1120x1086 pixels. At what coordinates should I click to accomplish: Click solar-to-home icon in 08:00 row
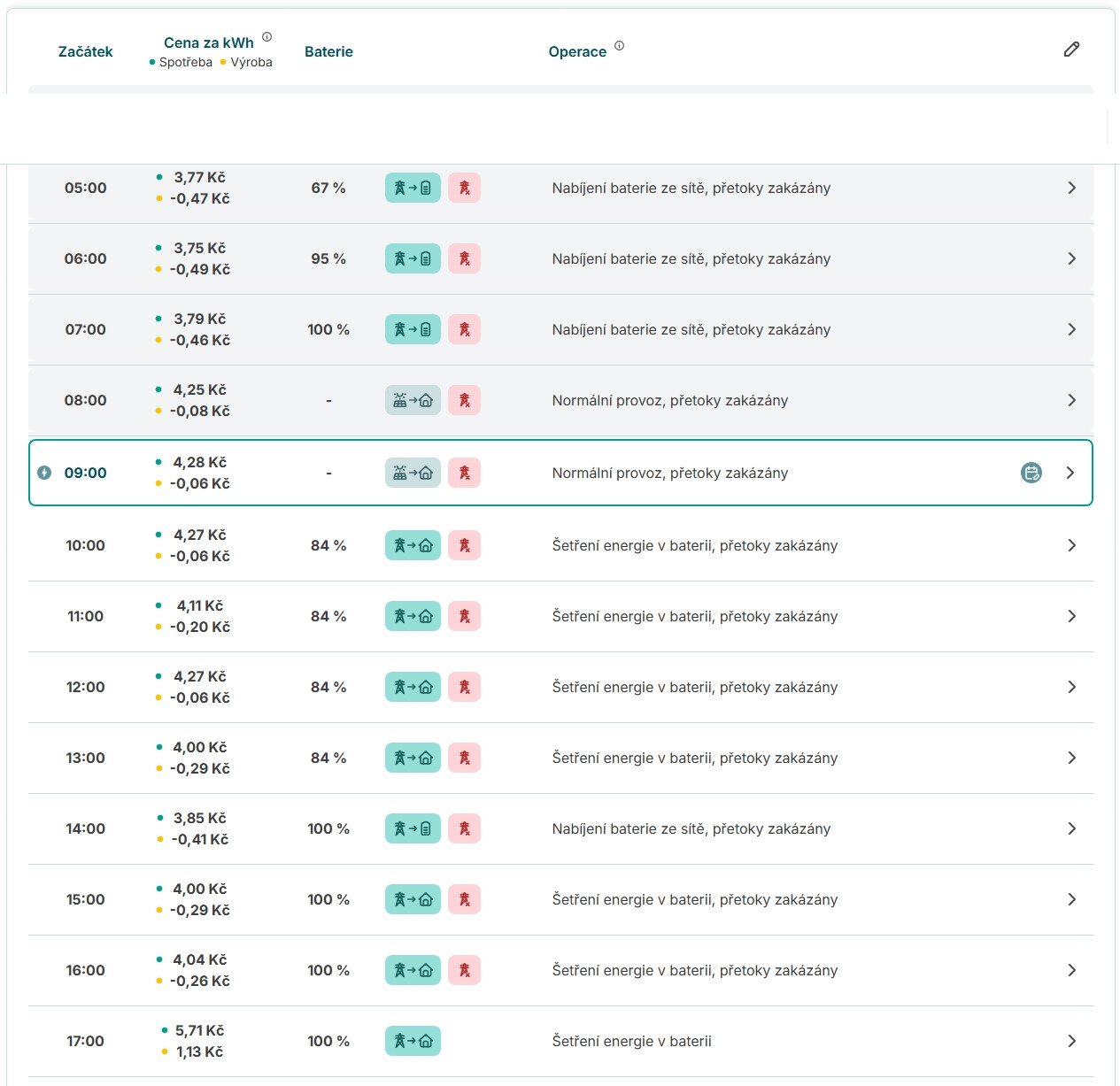413,400
